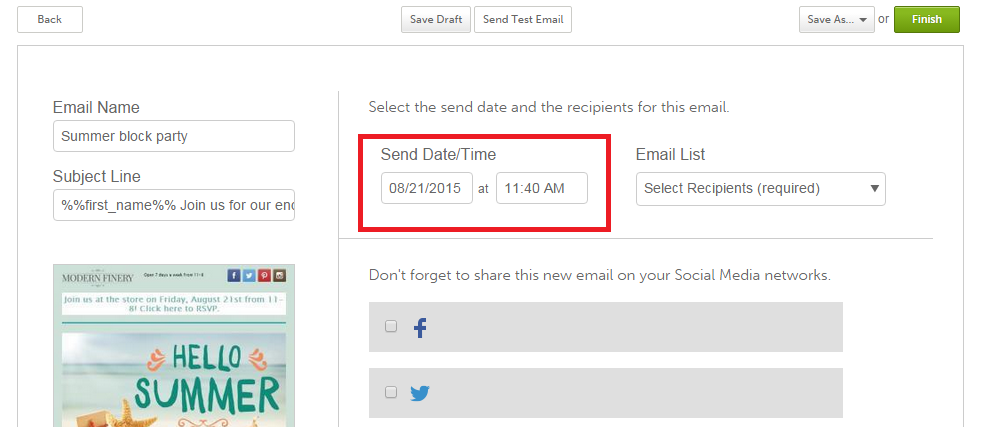Click Facebook icon in email preview header
Image resolution: width=988 pixels, height=427 pixels.
click(x=234, y=276)
